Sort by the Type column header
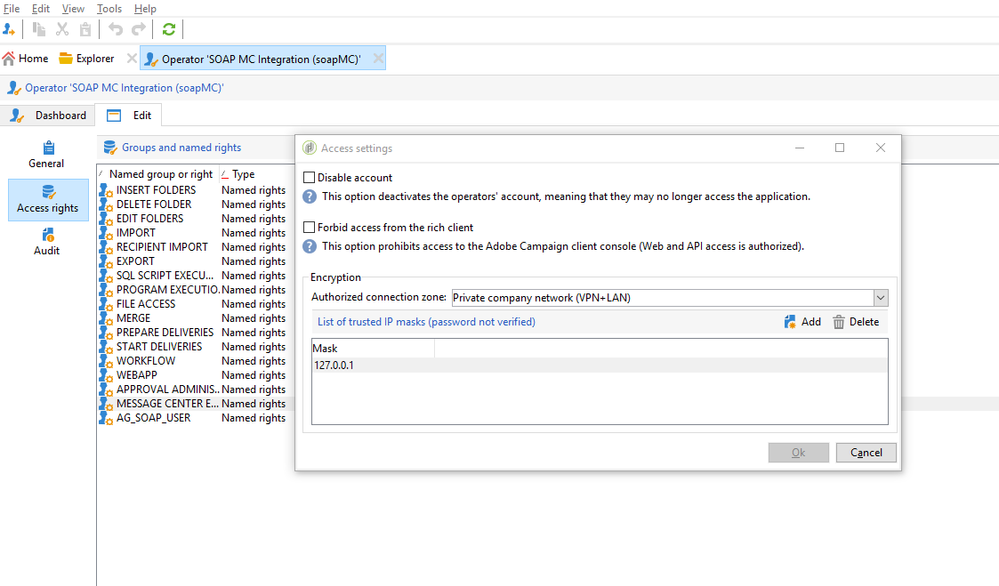This screenshot has width=999, height=586. [x=243, y=174]
